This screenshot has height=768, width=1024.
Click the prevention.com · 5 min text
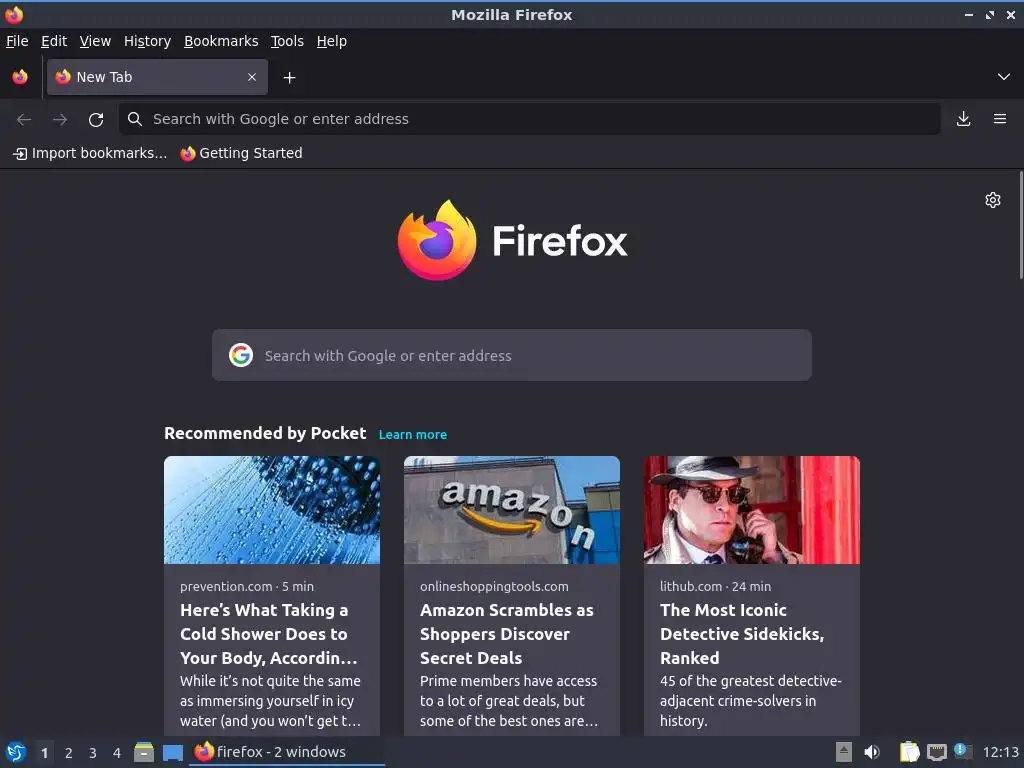[x=247, y=586]
